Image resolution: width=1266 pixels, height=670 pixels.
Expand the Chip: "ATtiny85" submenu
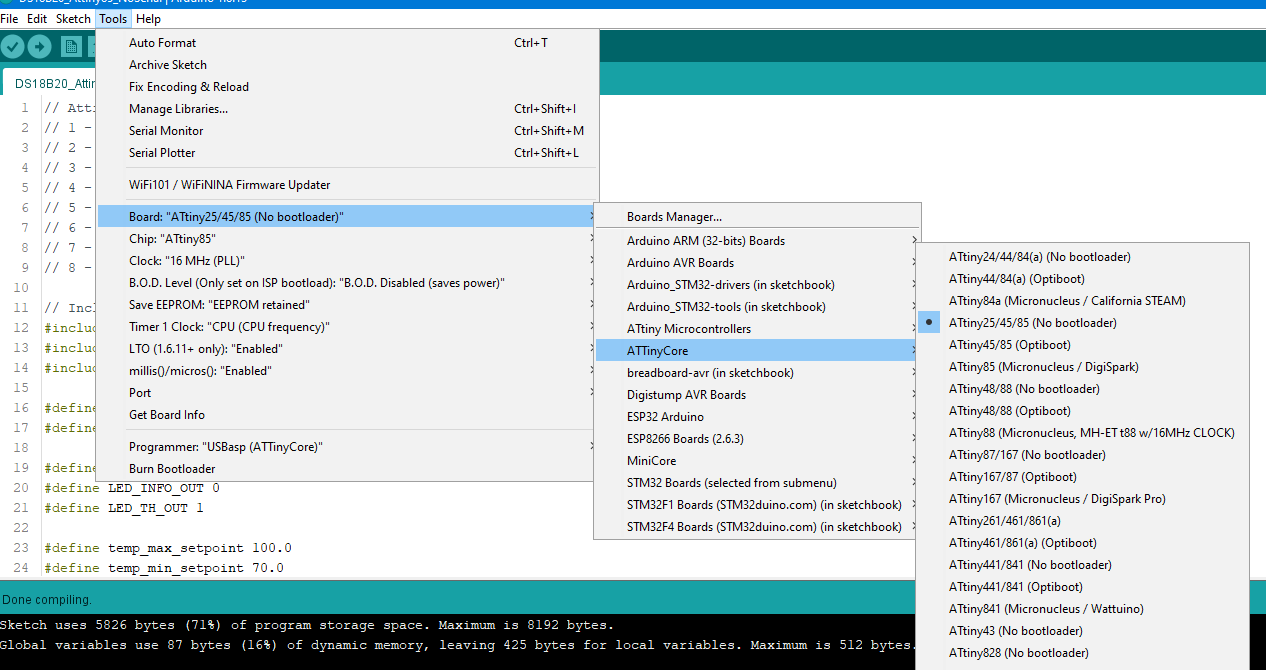[347, 239]
